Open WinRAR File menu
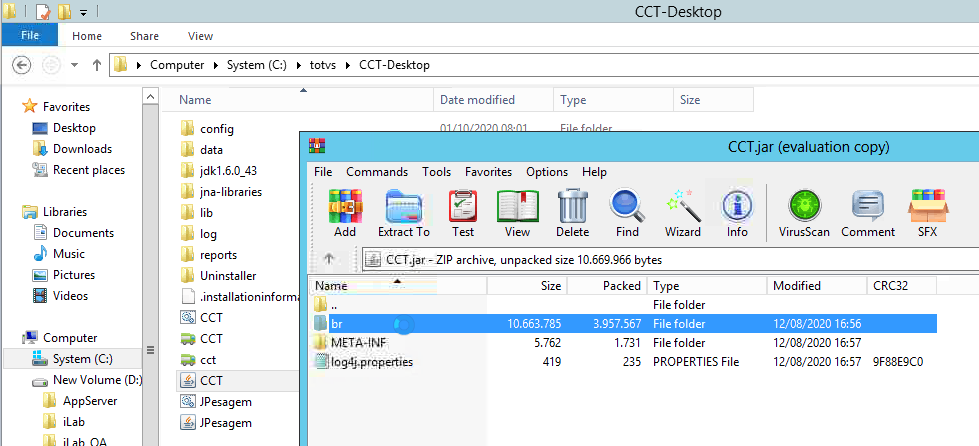Viewport: 979px width, 446px height. tap(323, 172)
